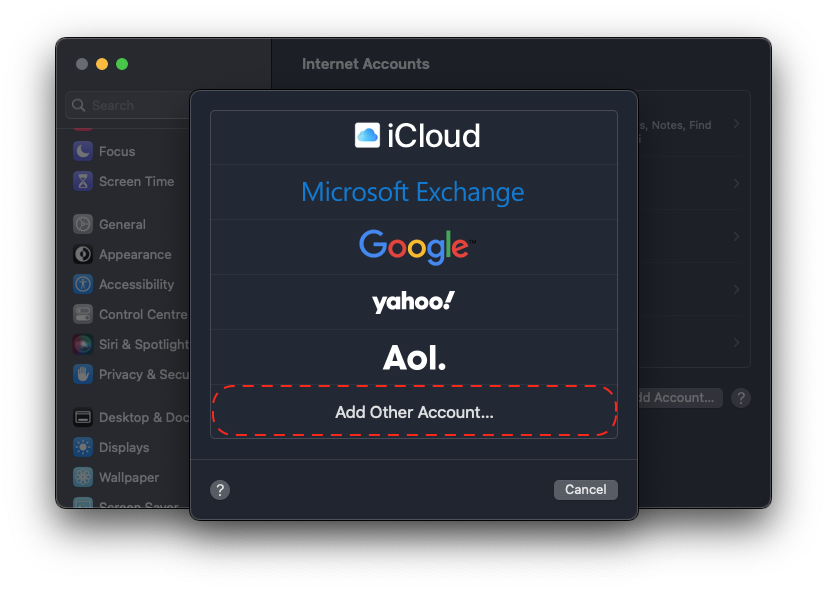Click the Siri & Spotlight icon

[83, 344]
